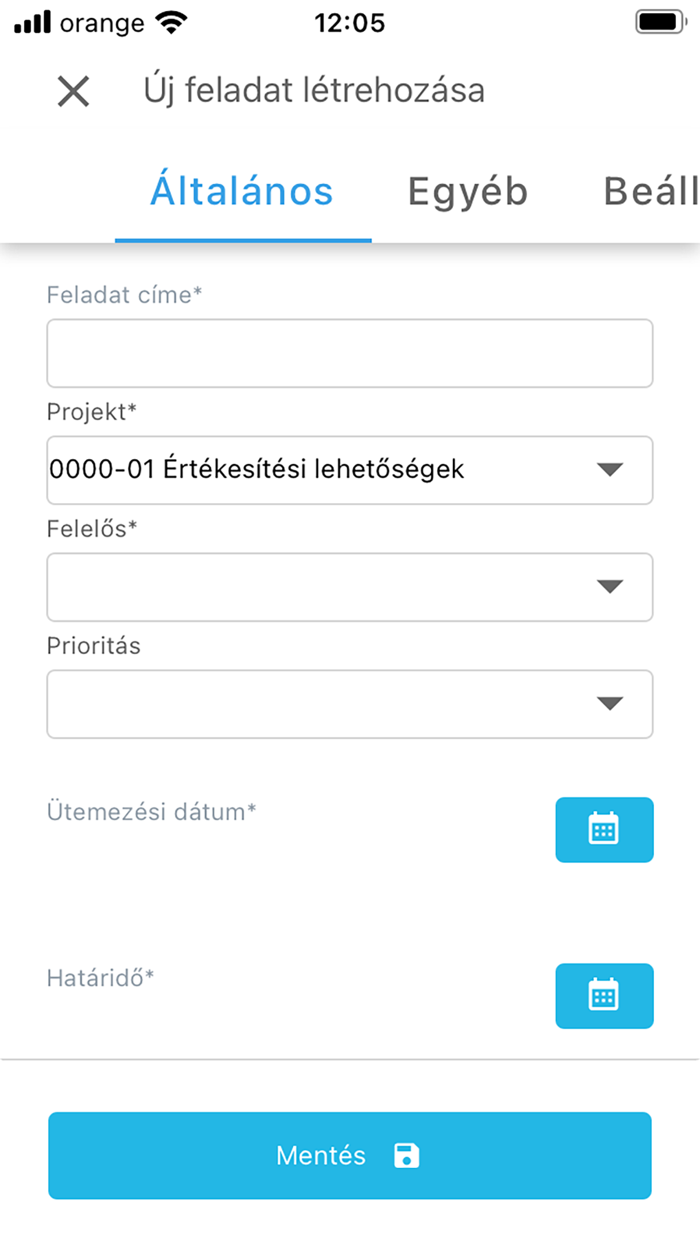The image size is (700, 1244).
Task: Select the Általános tab
Action: point(243,192)
